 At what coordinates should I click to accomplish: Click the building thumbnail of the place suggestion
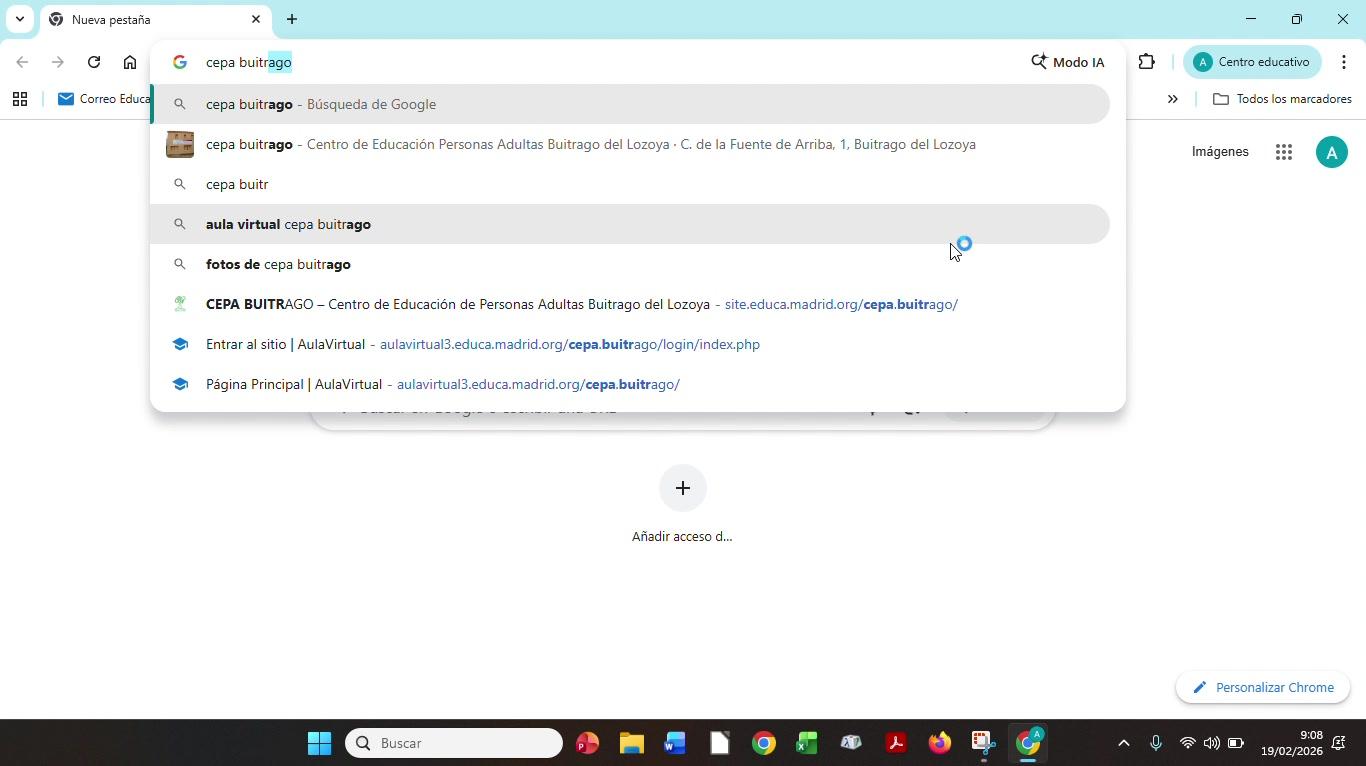[x=180, y=144]
